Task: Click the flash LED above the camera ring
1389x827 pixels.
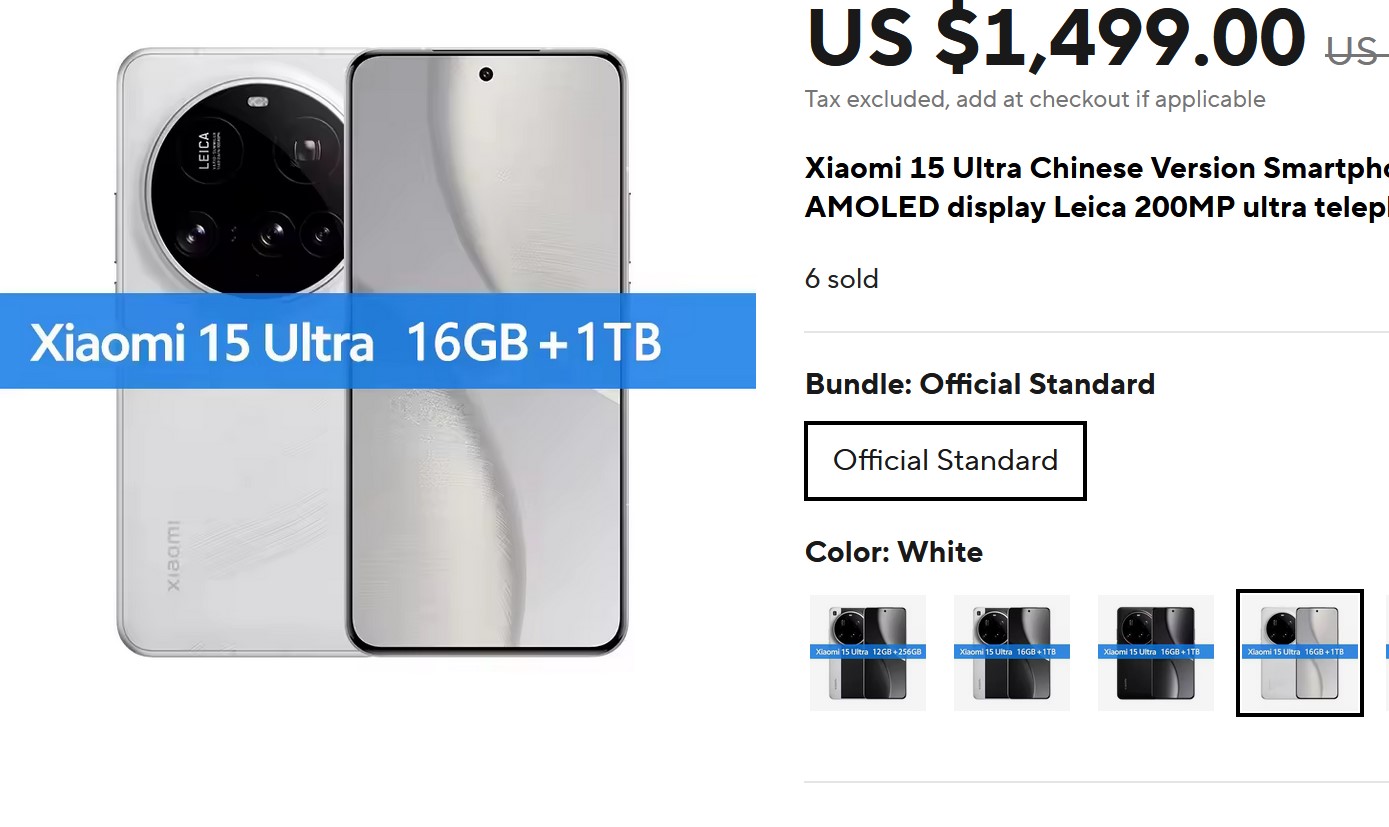Action: (x=259, y=101)
